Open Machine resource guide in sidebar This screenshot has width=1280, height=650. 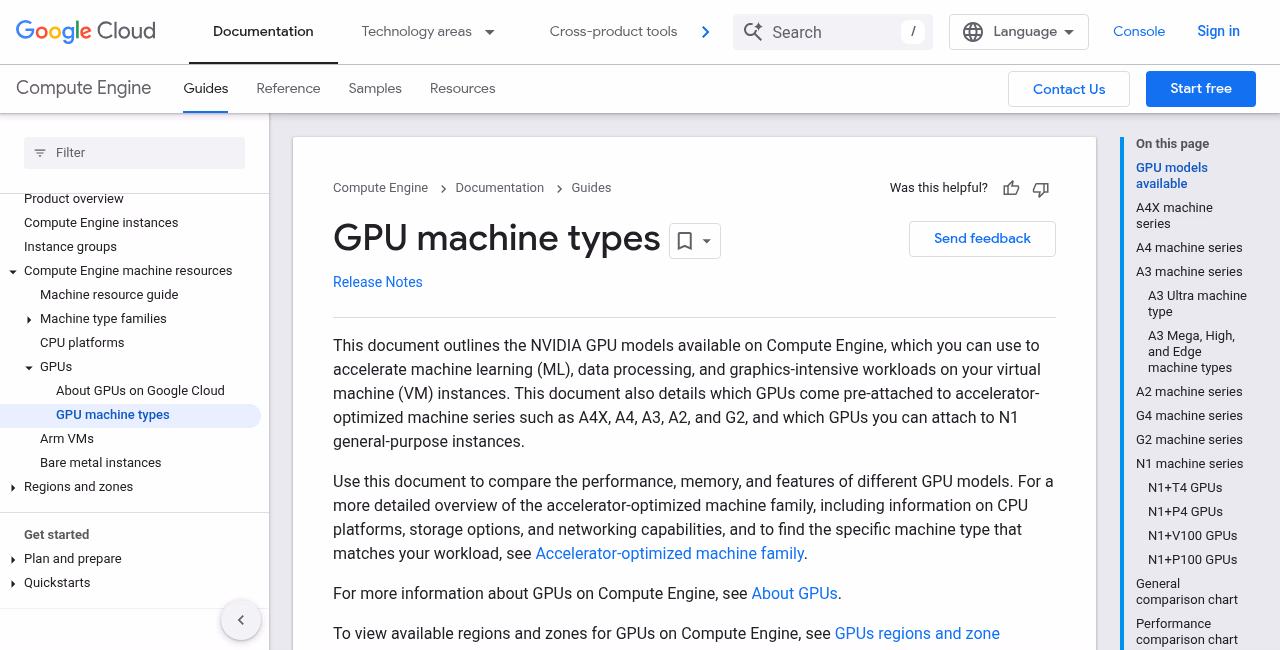pos(109,295)
